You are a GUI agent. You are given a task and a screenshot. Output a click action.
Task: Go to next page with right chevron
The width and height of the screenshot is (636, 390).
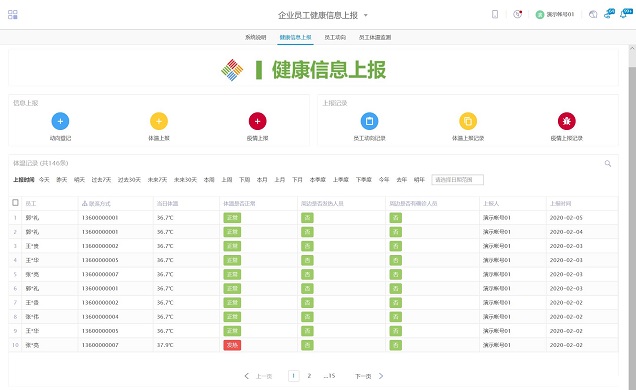coord(381,376)
